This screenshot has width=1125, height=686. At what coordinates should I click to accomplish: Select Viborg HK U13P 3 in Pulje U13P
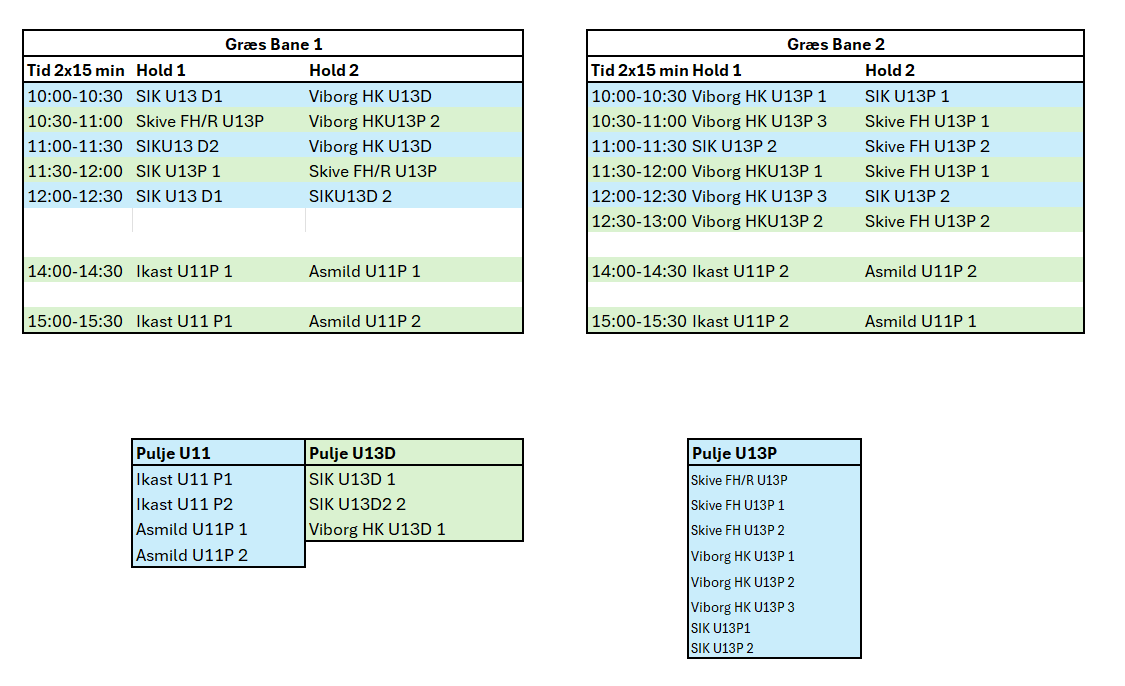click(743, 607)
